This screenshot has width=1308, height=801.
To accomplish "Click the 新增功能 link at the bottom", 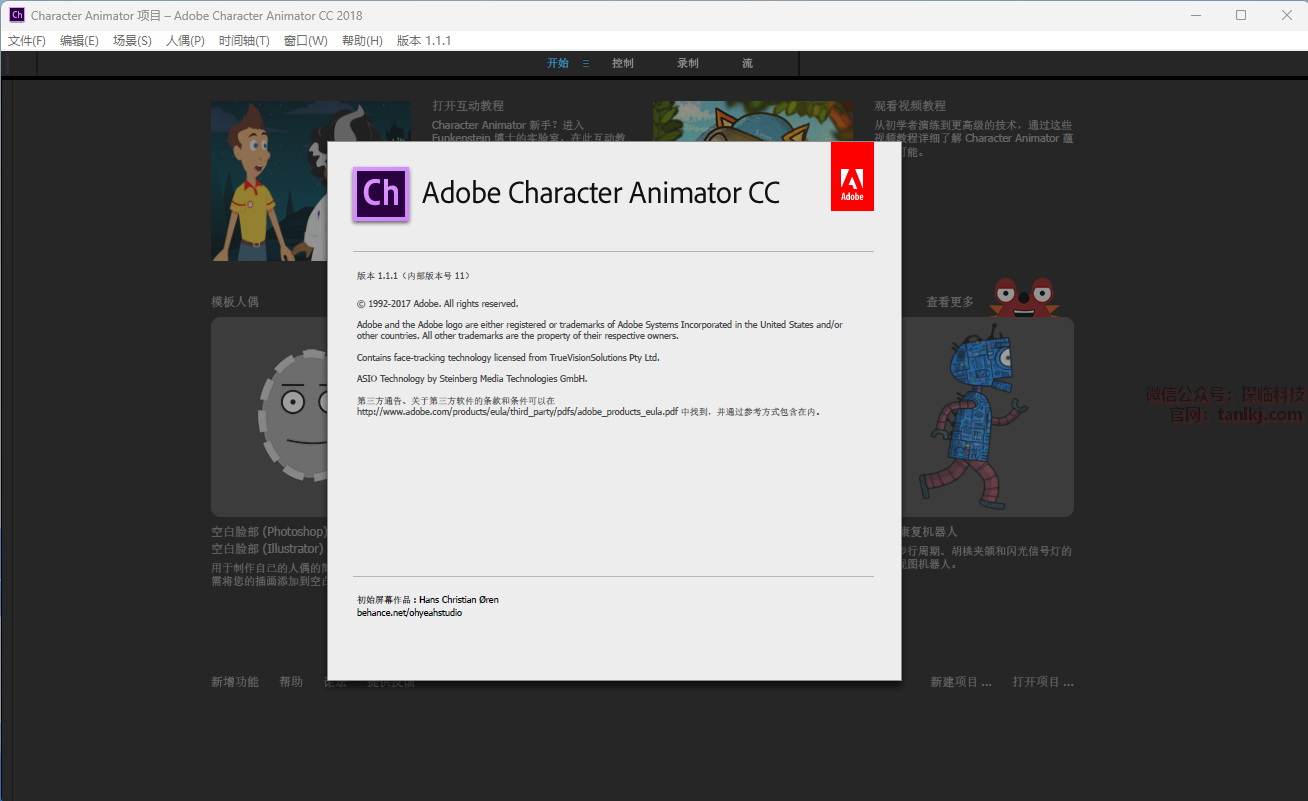I will (234, 682).
